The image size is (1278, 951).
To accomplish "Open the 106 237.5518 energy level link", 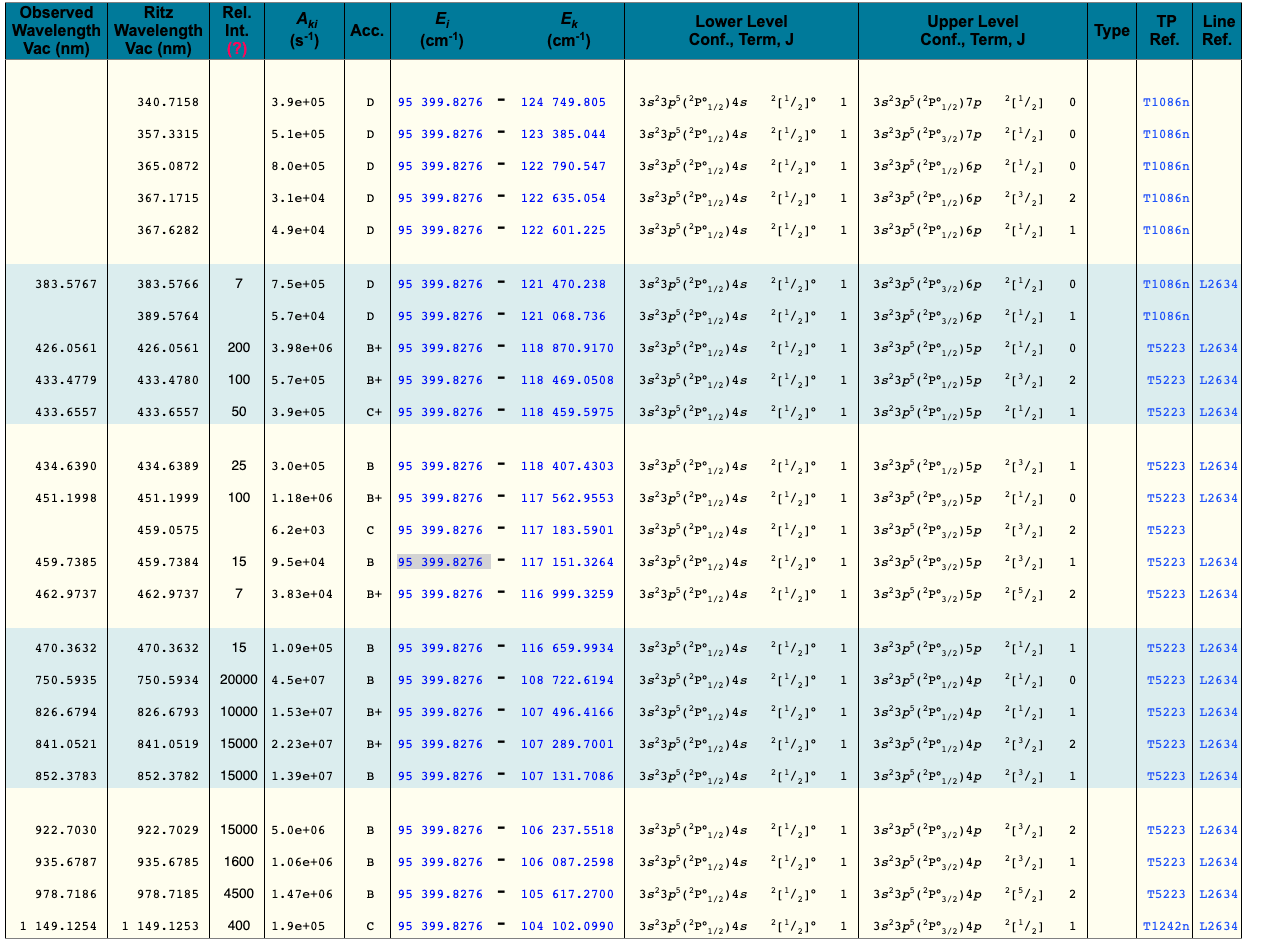I will click(x=567, y=830).
